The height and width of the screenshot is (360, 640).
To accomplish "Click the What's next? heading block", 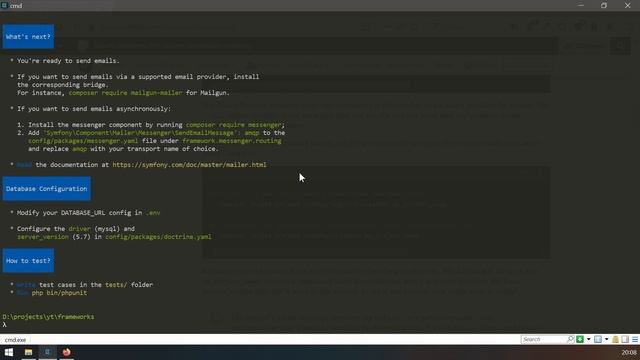I will [28, 37].
